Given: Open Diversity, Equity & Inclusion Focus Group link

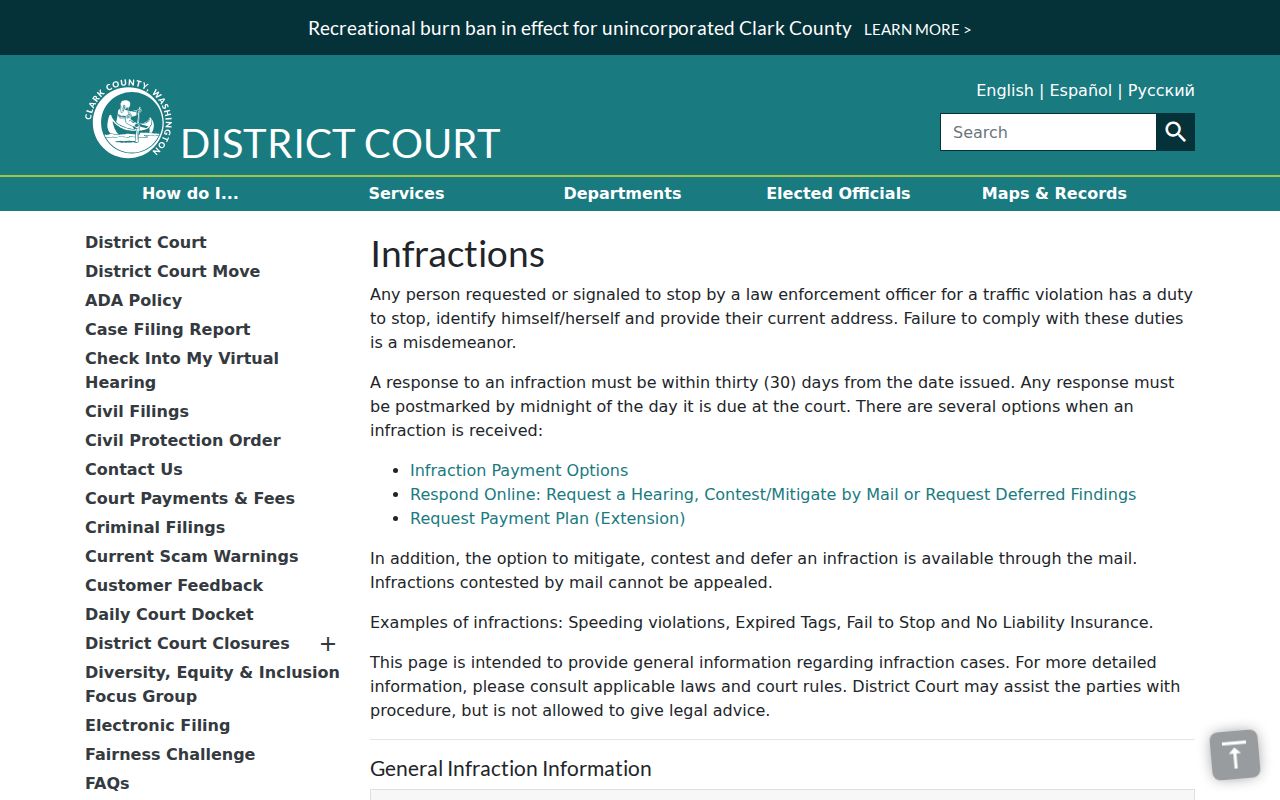Looking at the screenshot, I should point(212,684).
